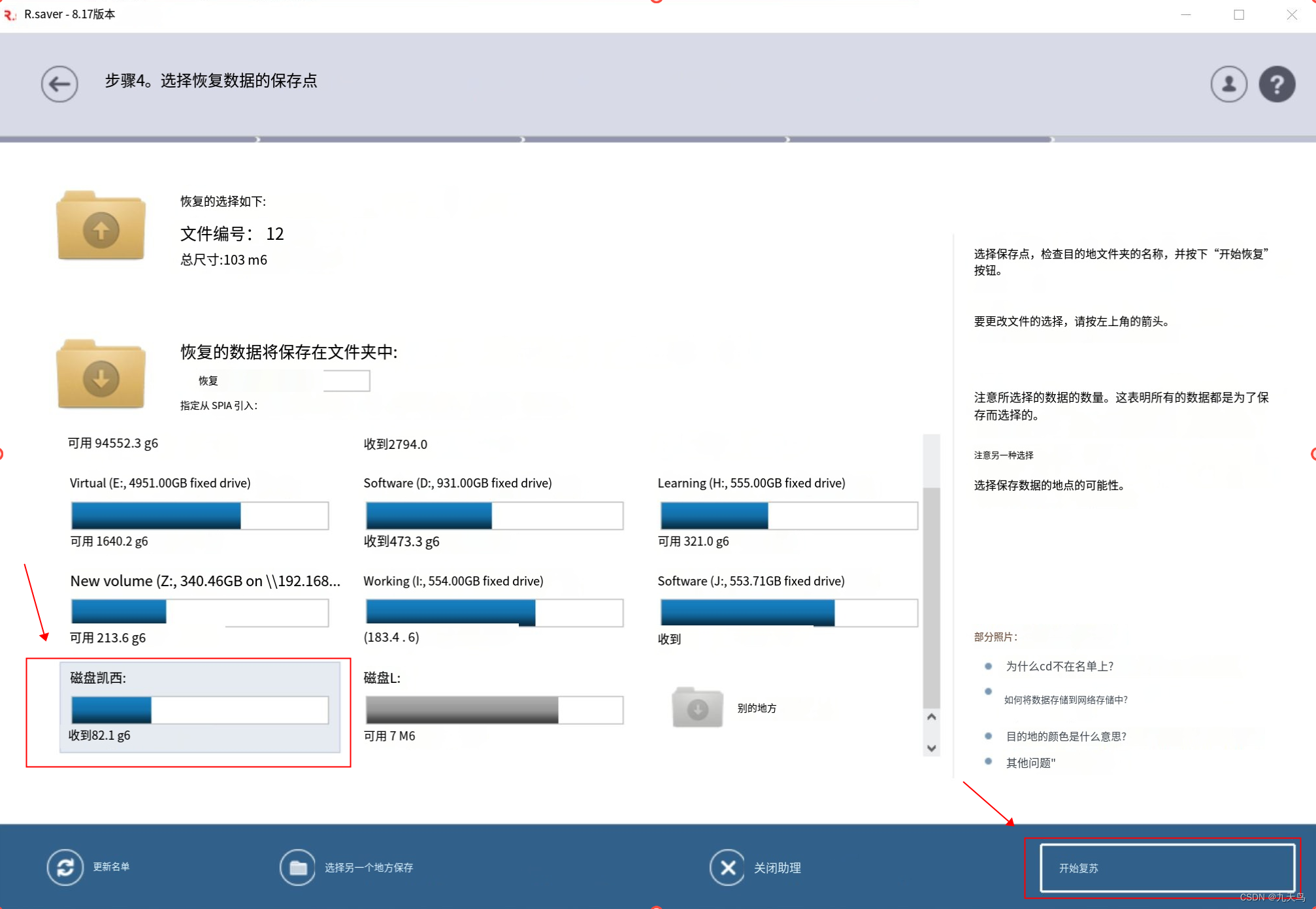Open the user account icon at top right
Viewport: 1316px width, 909px height.
[x=1228, y=84]
